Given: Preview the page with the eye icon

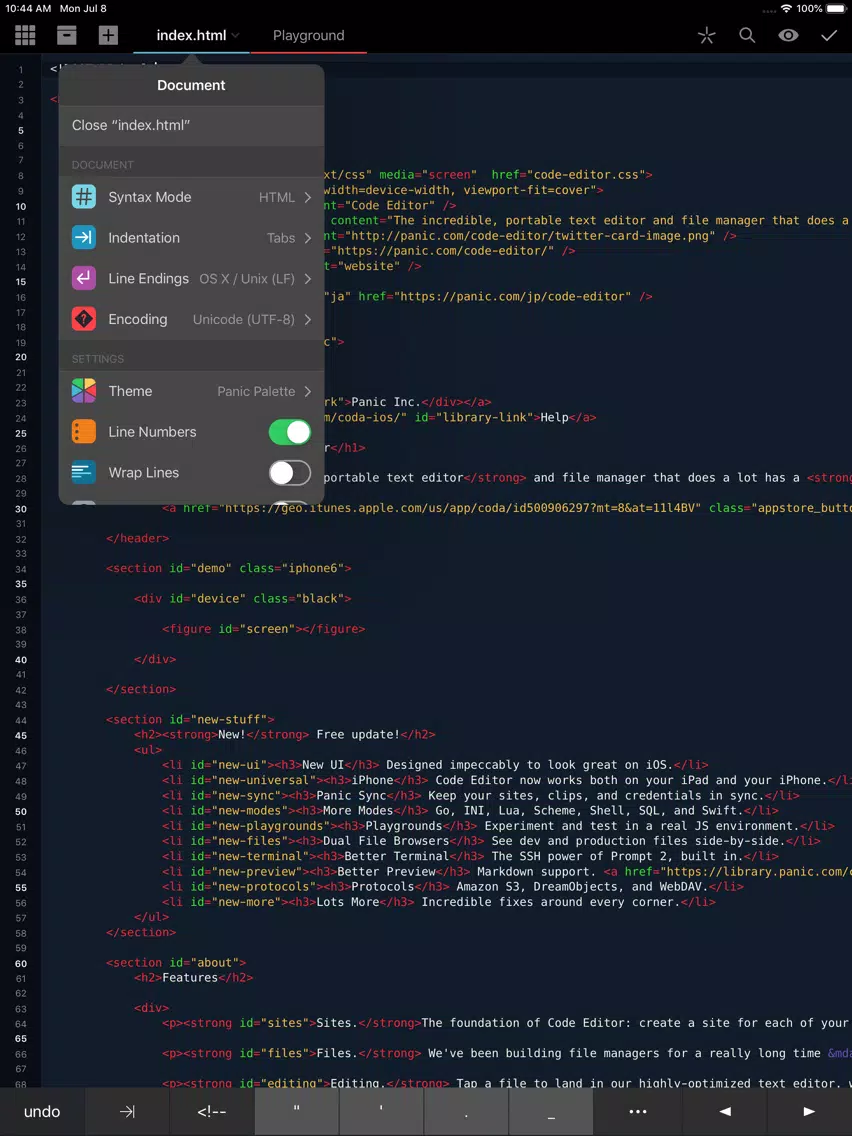Looking at the screenshot, I should point(788,36).
